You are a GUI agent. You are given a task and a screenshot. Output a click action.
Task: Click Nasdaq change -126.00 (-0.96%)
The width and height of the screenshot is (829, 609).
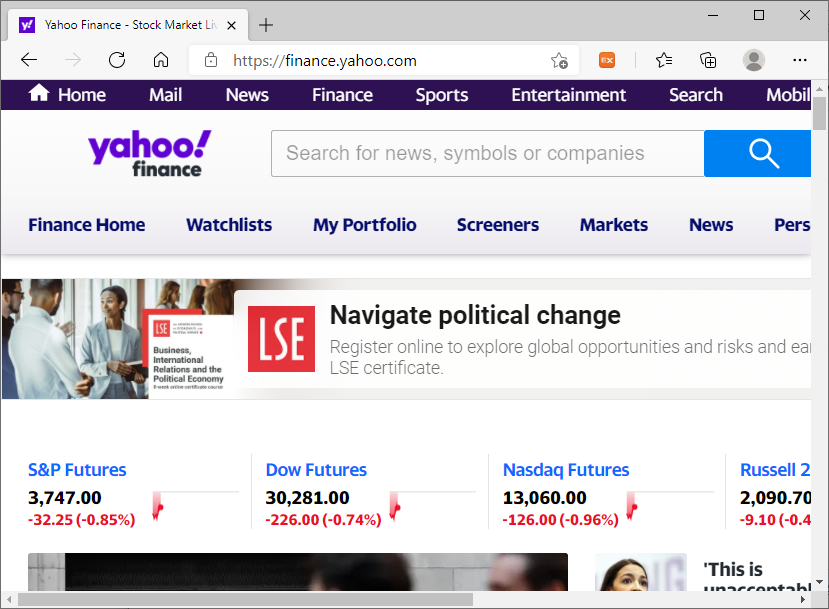pyautogui.click(x=560, y=520)
